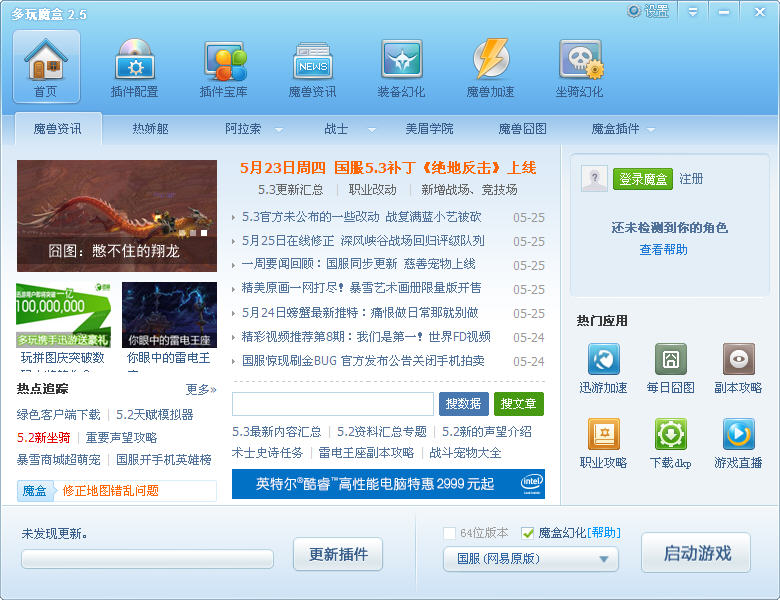Screen dimensions: 780x600
Task: Switch to the 热娇躯 tab
Action: click(150, 129)
